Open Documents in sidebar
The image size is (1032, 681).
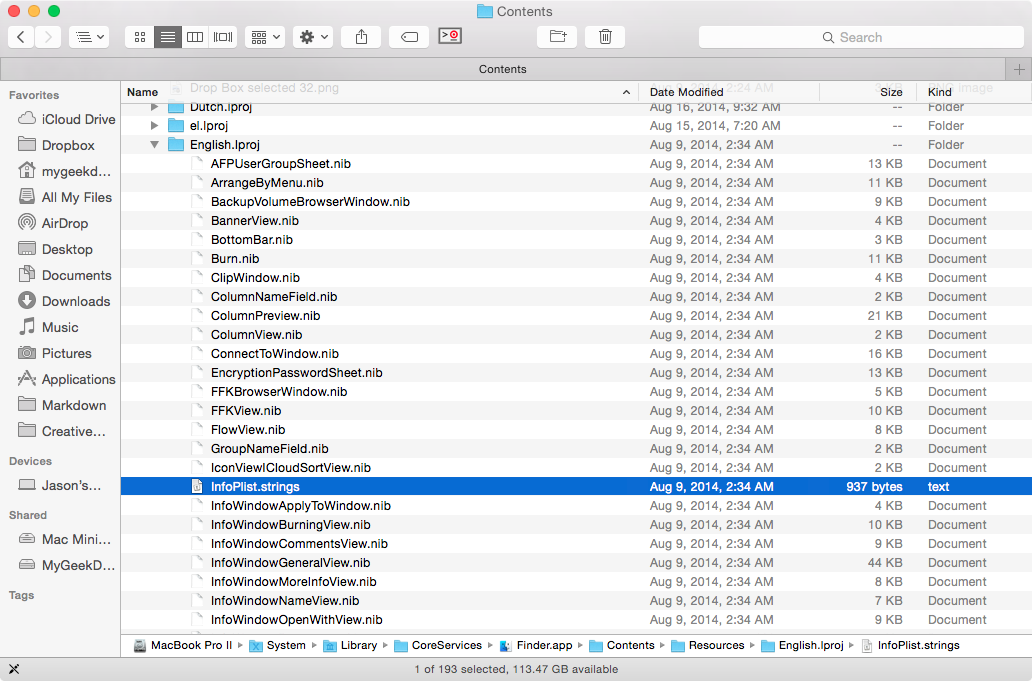coord(64,275)
